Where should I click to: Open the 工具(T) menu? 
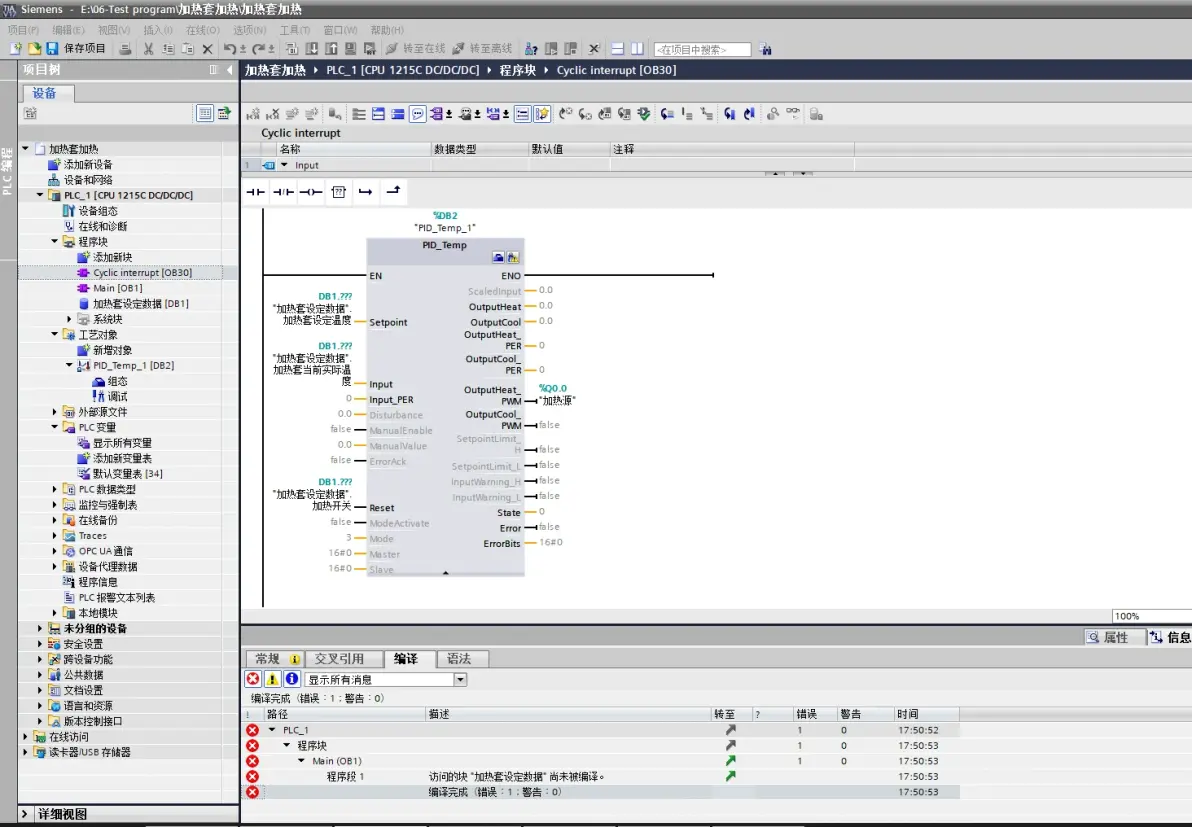(295, 30)
